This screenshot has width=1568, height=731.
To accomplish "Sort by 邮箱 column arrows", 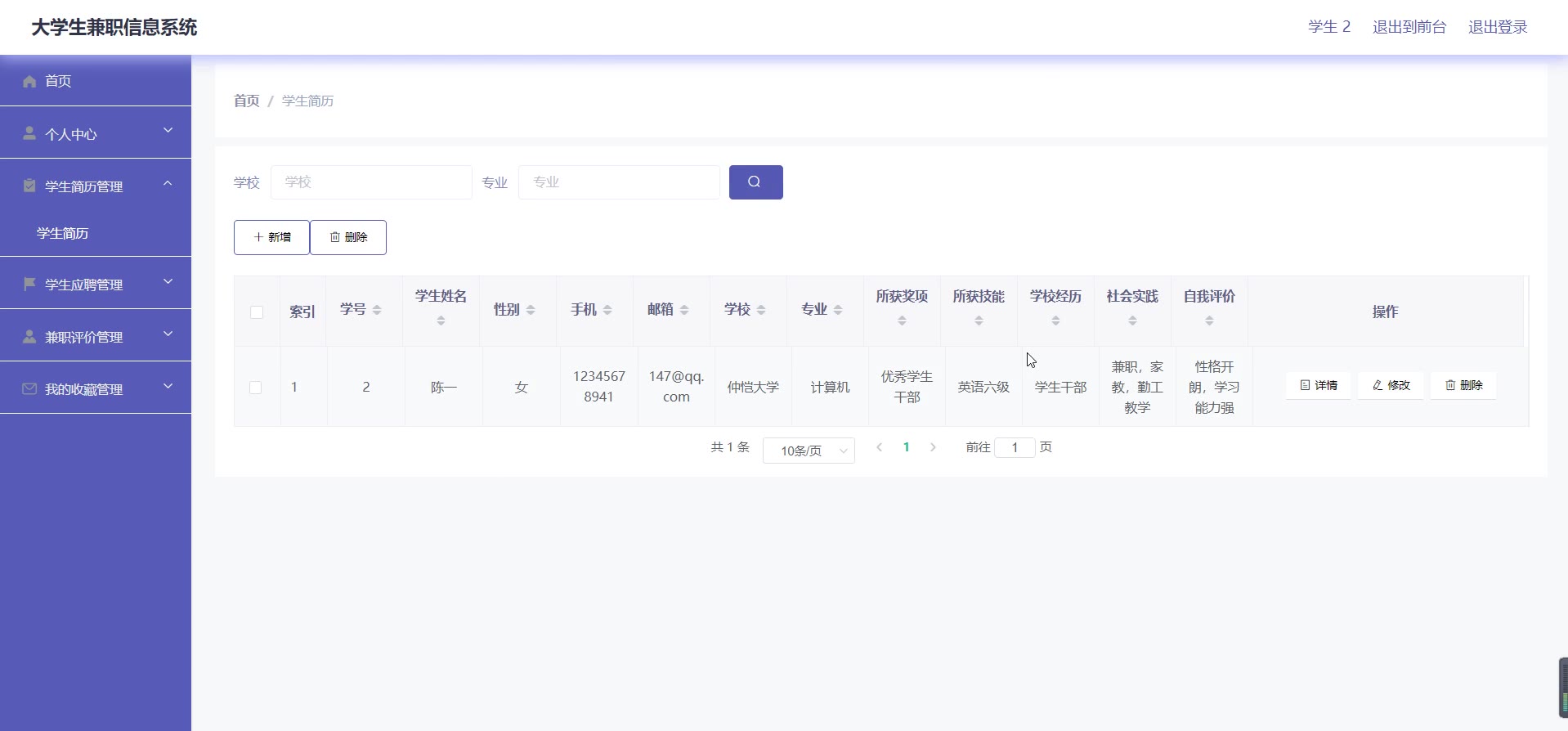I will coord(684,309).
